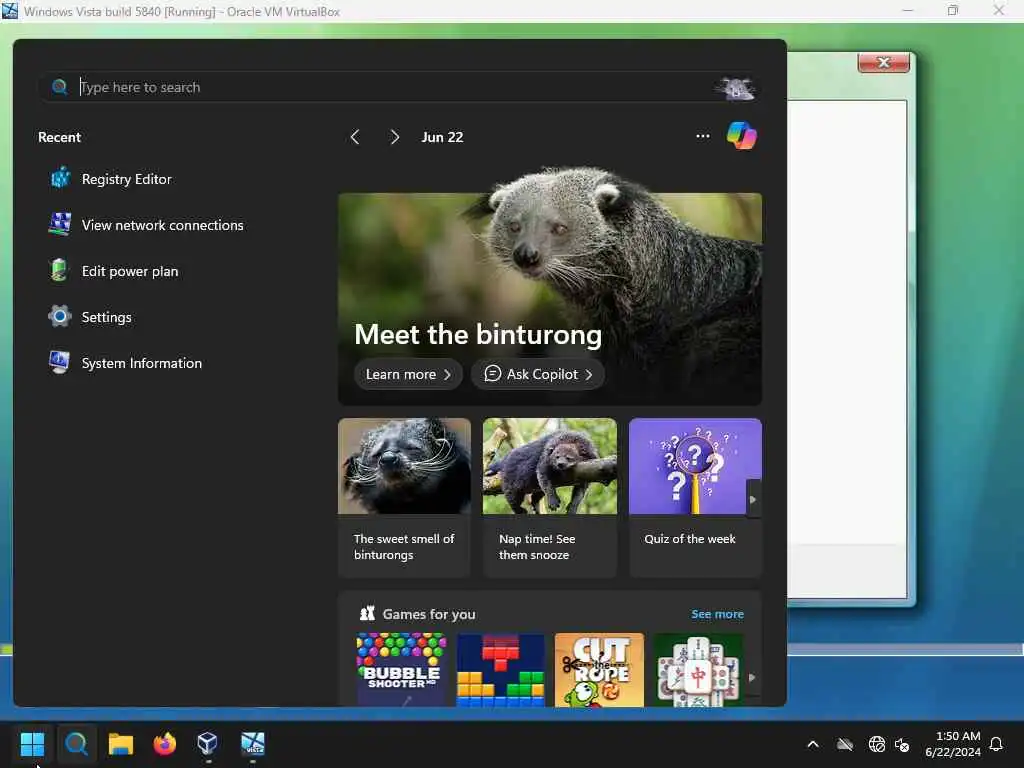Open the notification bell icon
The height and width of the screenshot is (768, 1024).
click(996, 744)
